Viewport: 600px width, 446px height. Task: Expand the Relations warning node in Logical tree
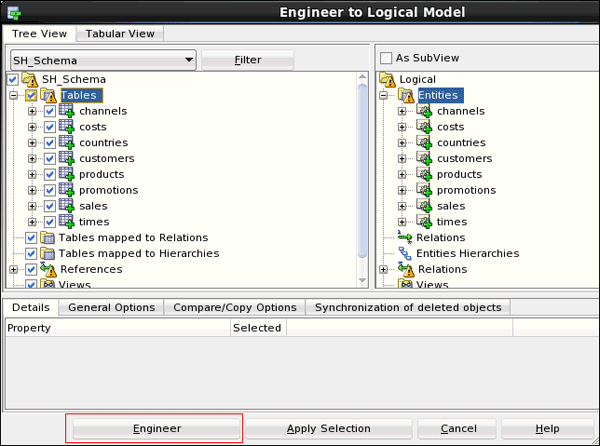tap(383, 269)
